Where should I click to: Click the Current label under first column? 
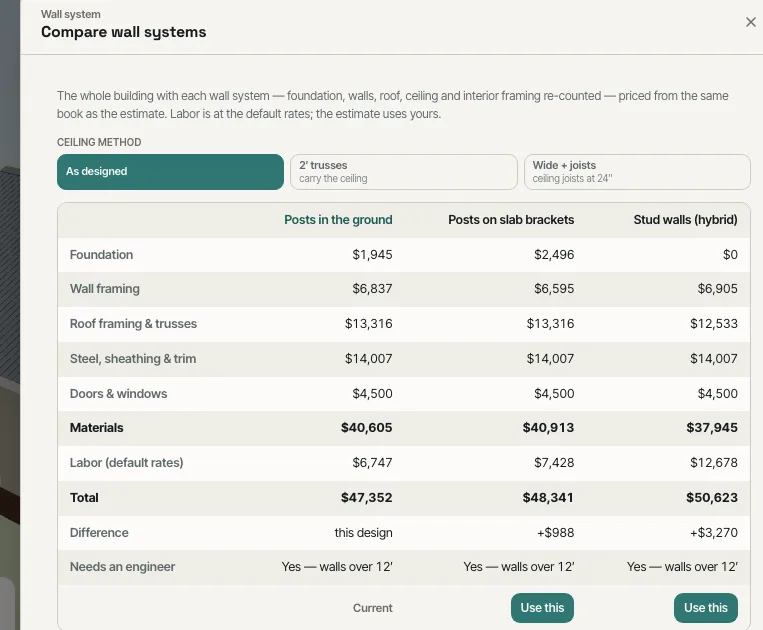pyautogui.click(x=373, y=608)
